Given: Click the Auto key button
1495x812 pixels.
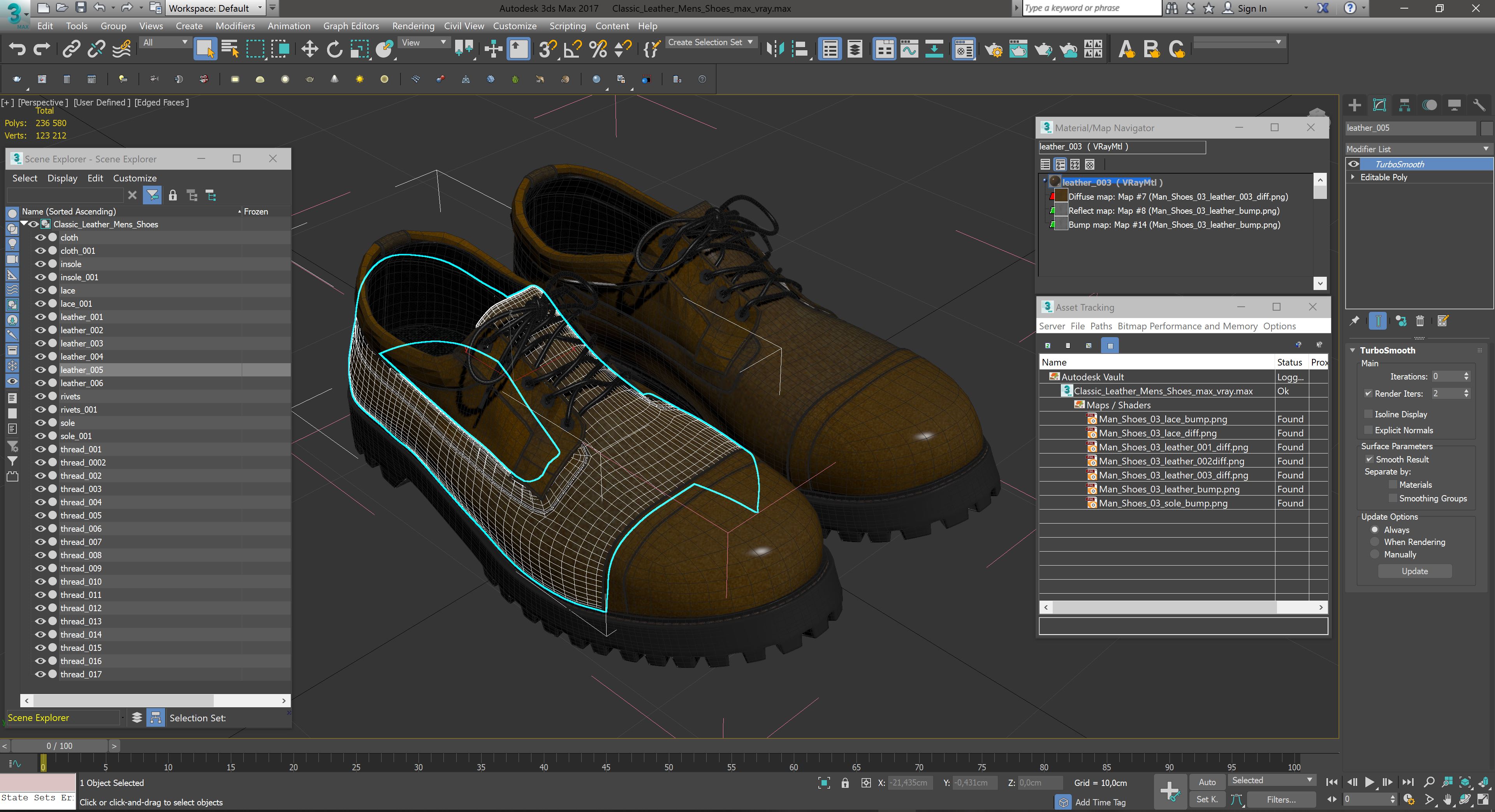Looking at the screenshot, I should click(1207, 782).
